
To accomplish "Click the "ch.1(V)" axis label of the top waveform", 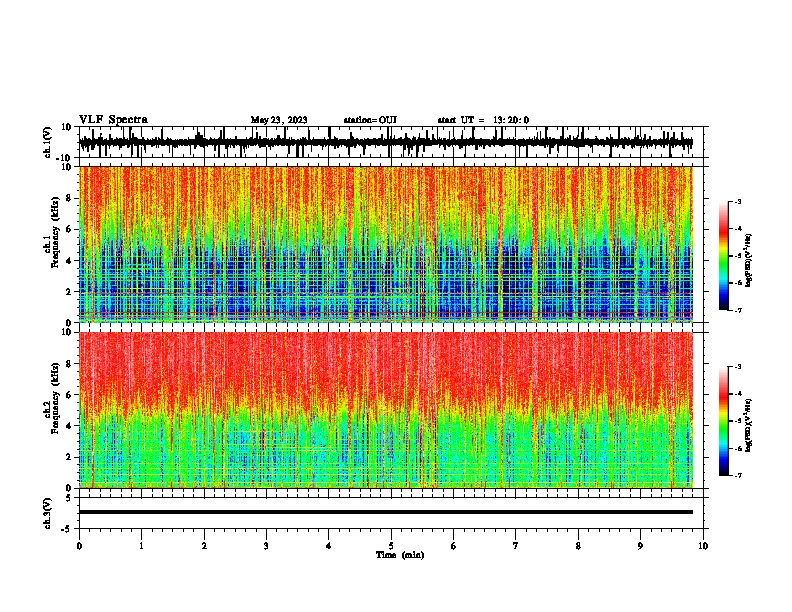I will 48,142.
